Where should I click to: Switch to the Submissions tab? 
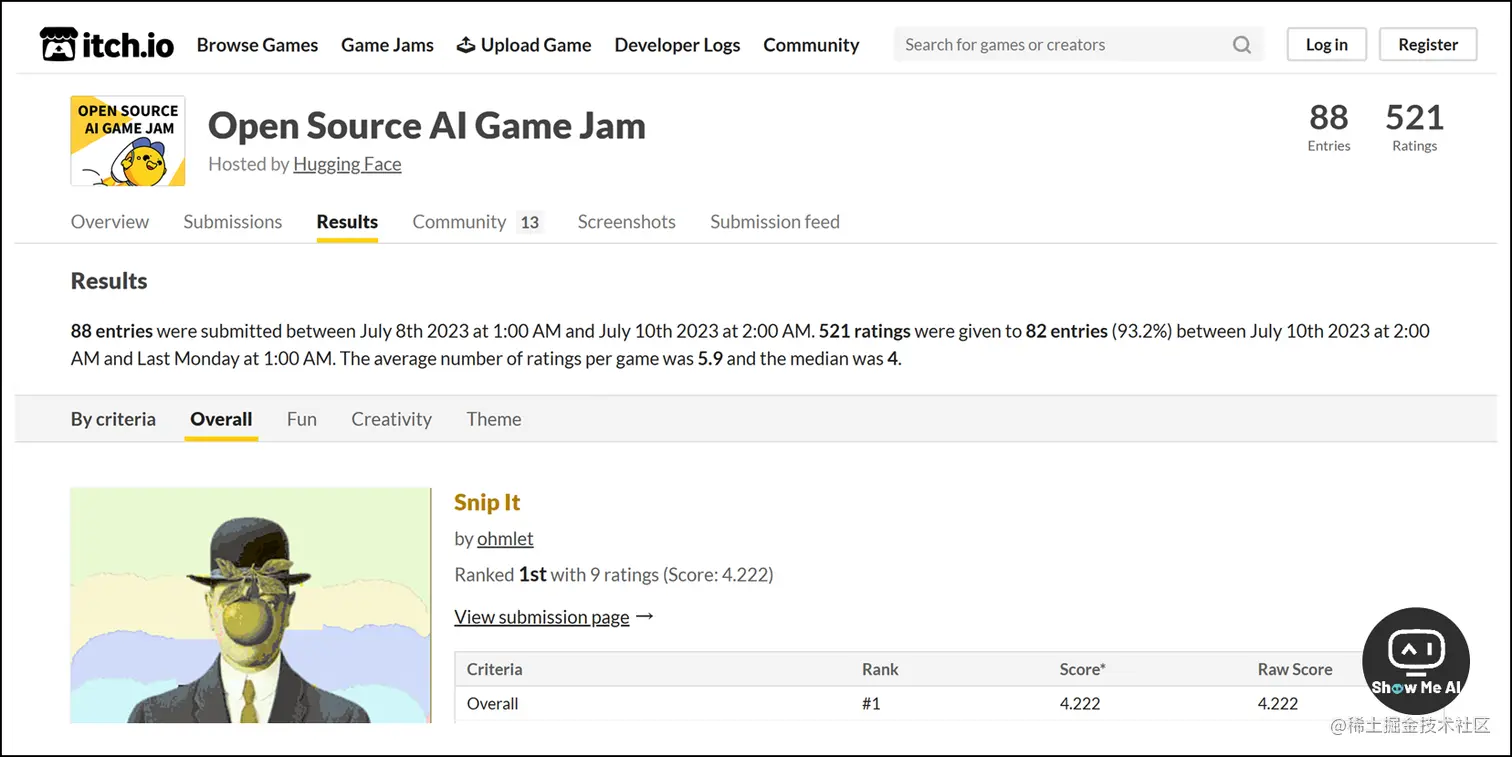pyautogui.click(x=233, y=222)
